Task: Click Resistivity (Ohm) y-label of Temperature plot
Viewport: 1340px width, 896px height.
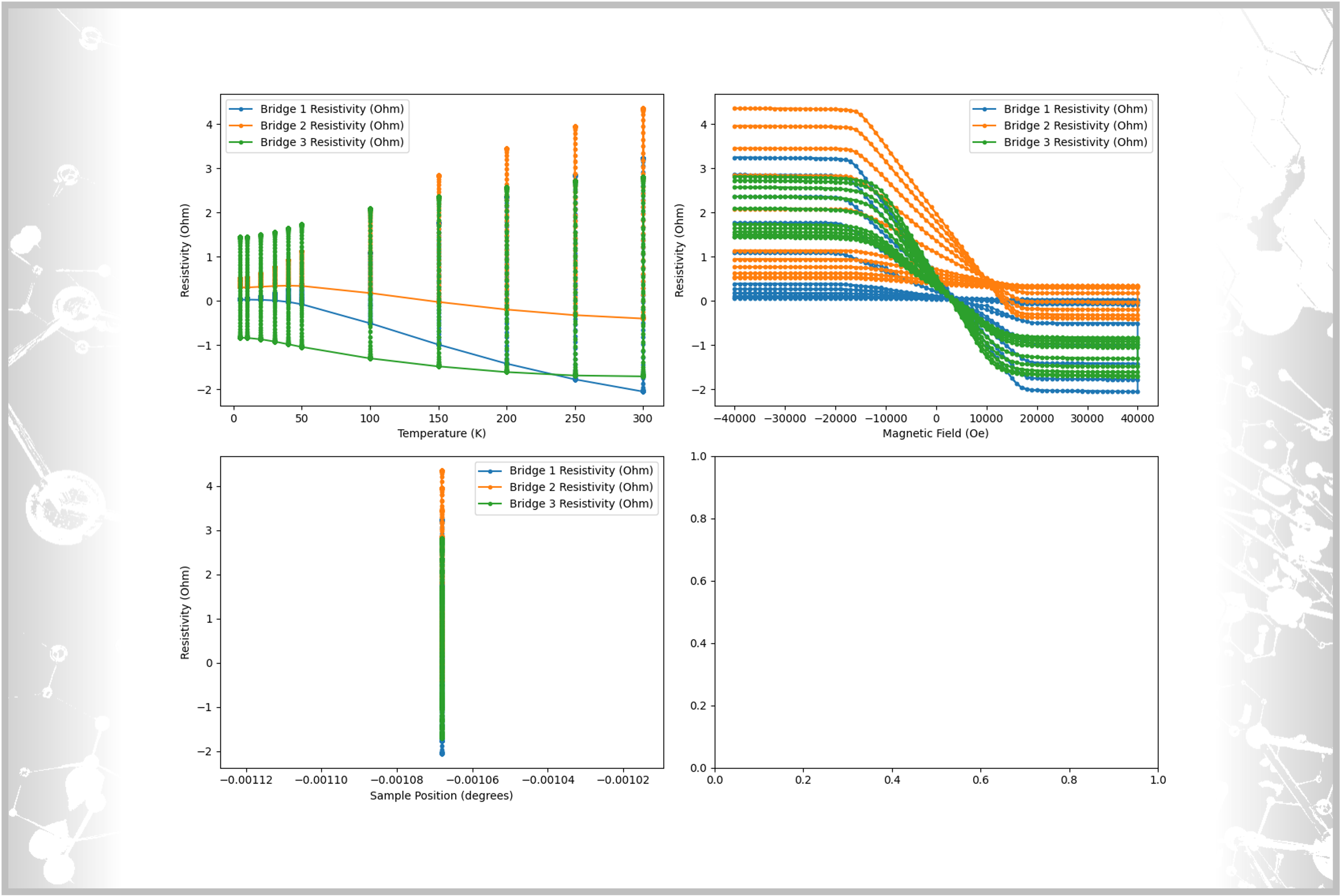Action: click(184, 250)
